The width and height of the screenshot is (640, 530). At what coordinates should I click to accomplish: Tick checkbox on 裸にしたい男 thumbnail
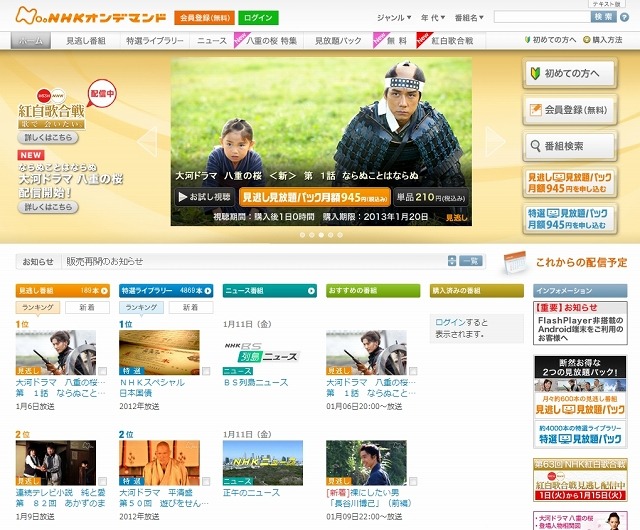[x=413, y=481]
